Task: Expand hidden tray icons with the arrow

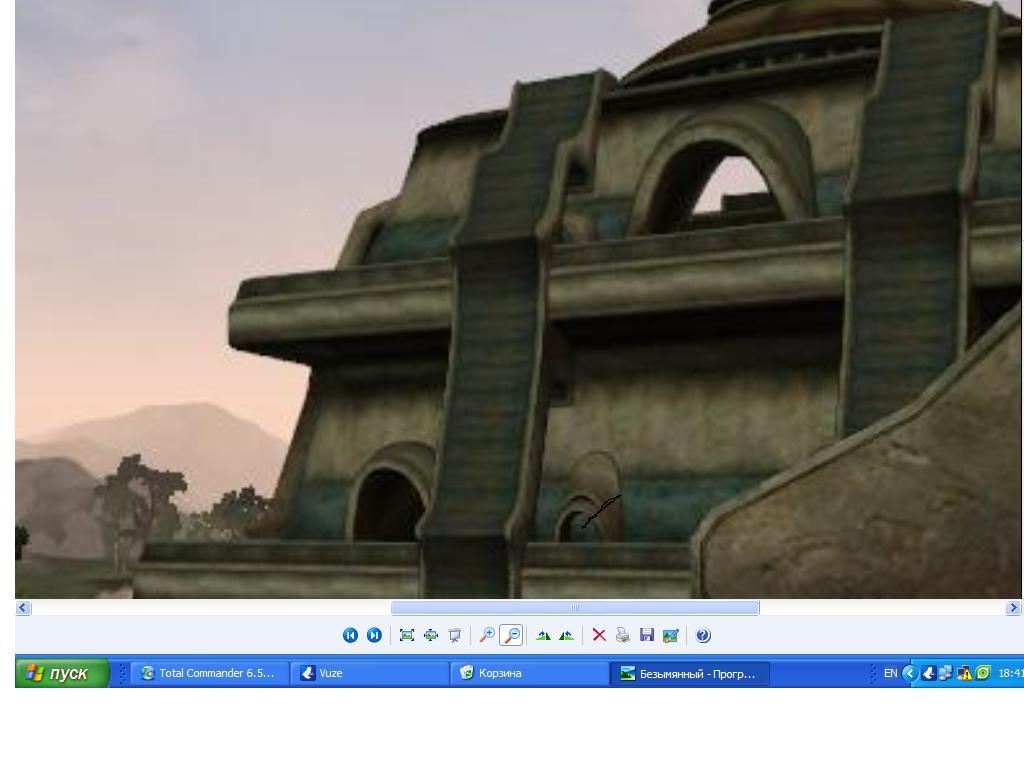Action: (910, 673)
